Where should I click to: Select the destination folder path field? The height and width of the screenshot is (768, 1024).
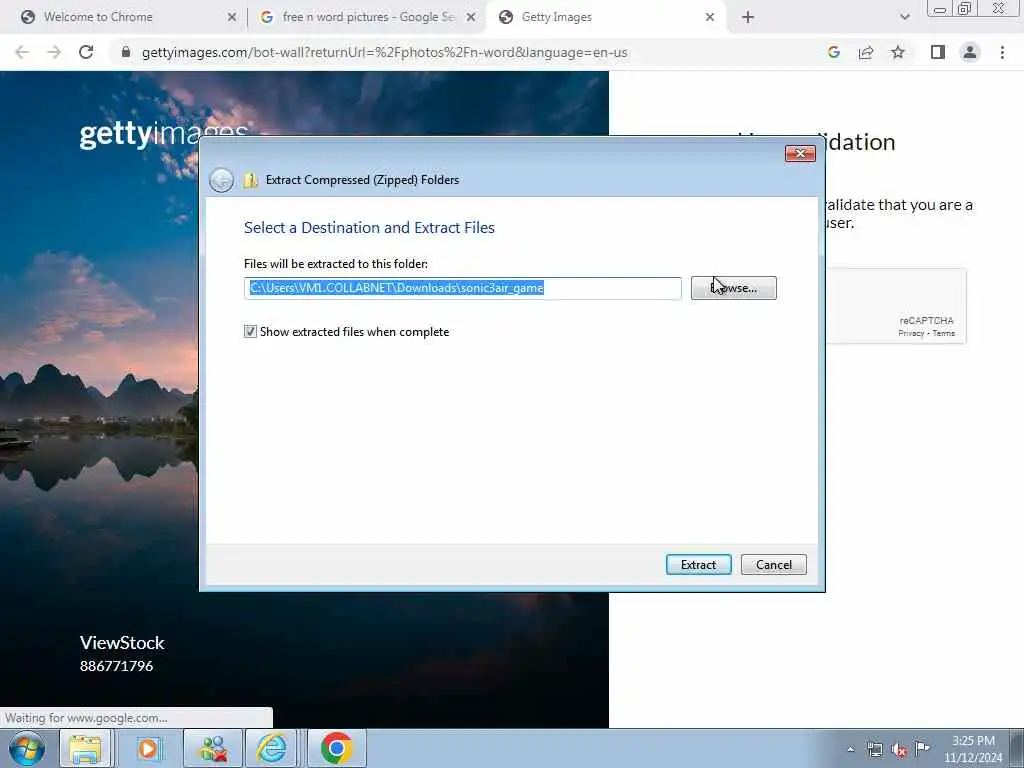[462, 288]
